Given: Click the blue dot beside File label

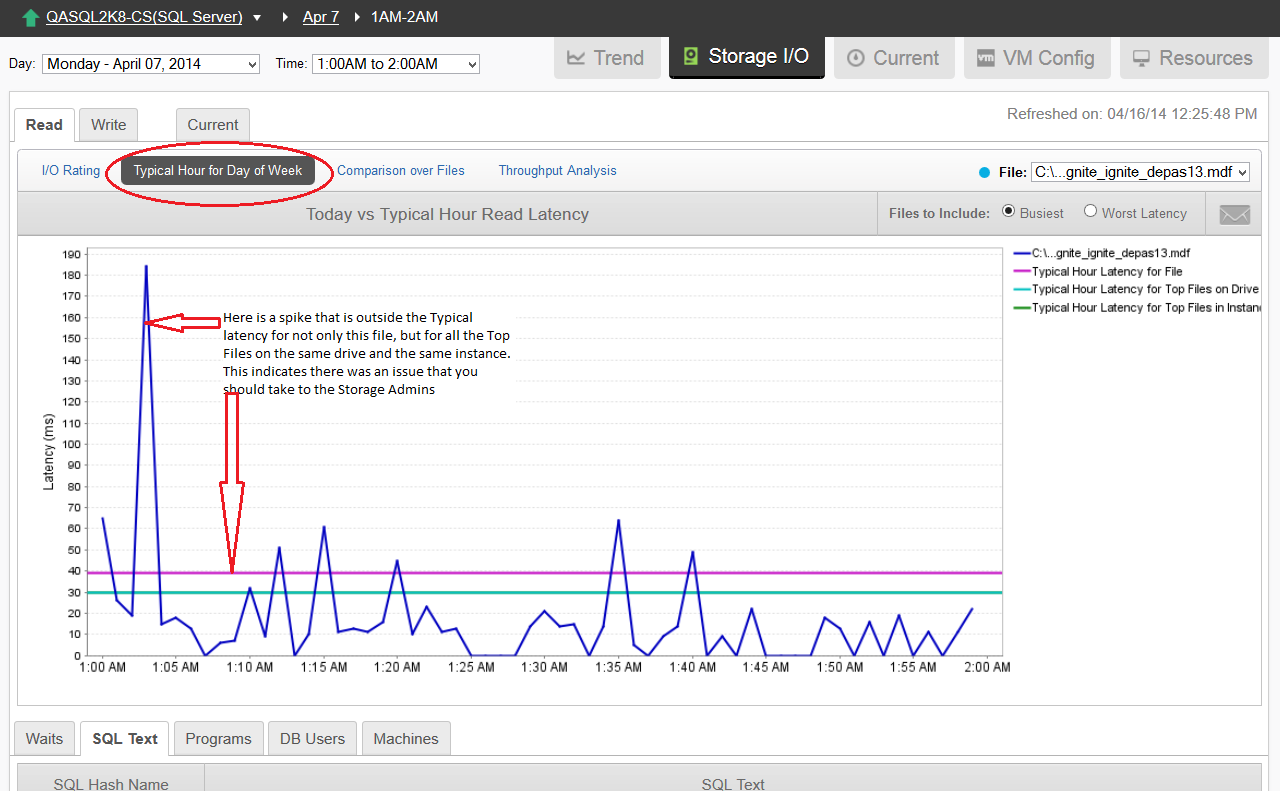Looking at the screenshot, I should click(x=985, y=173).
